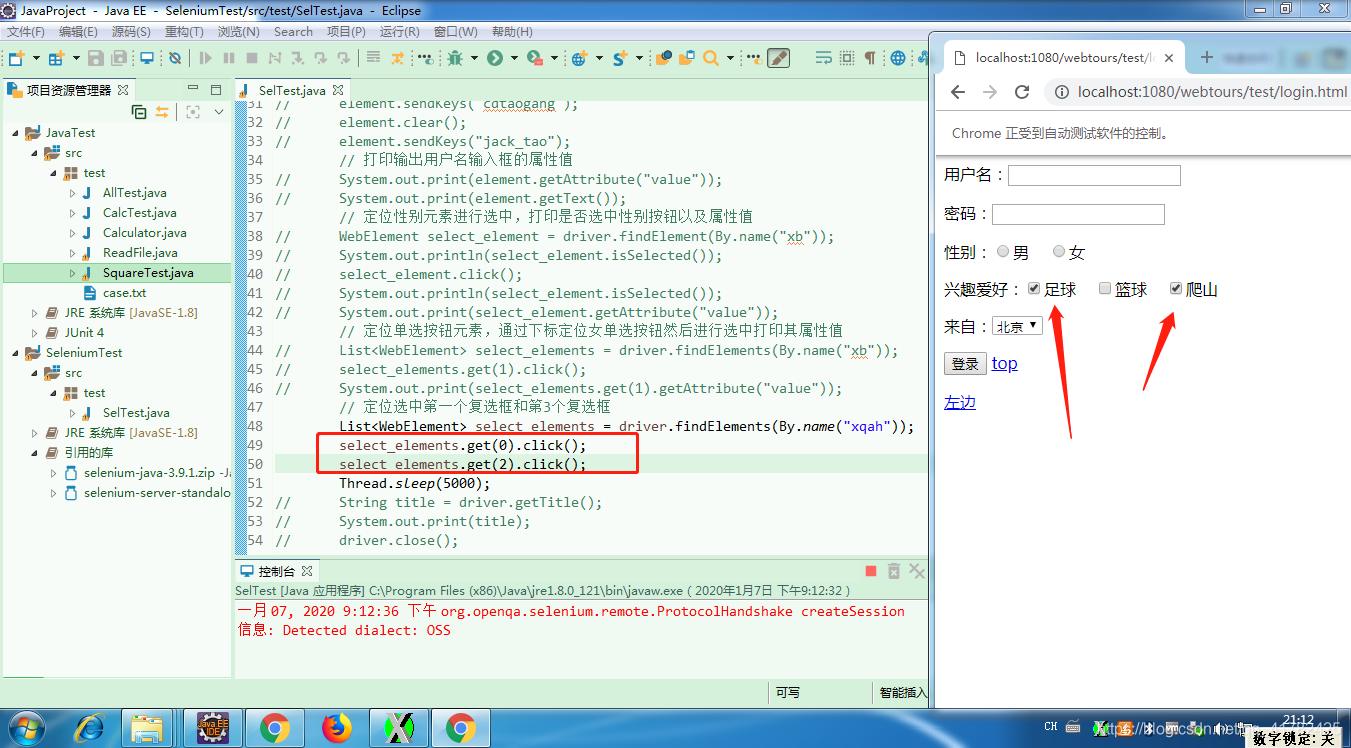This screenshot has height=748, width=1351.
Task: Click the Skip All Breakpoints icon
Action: (174, 58)
